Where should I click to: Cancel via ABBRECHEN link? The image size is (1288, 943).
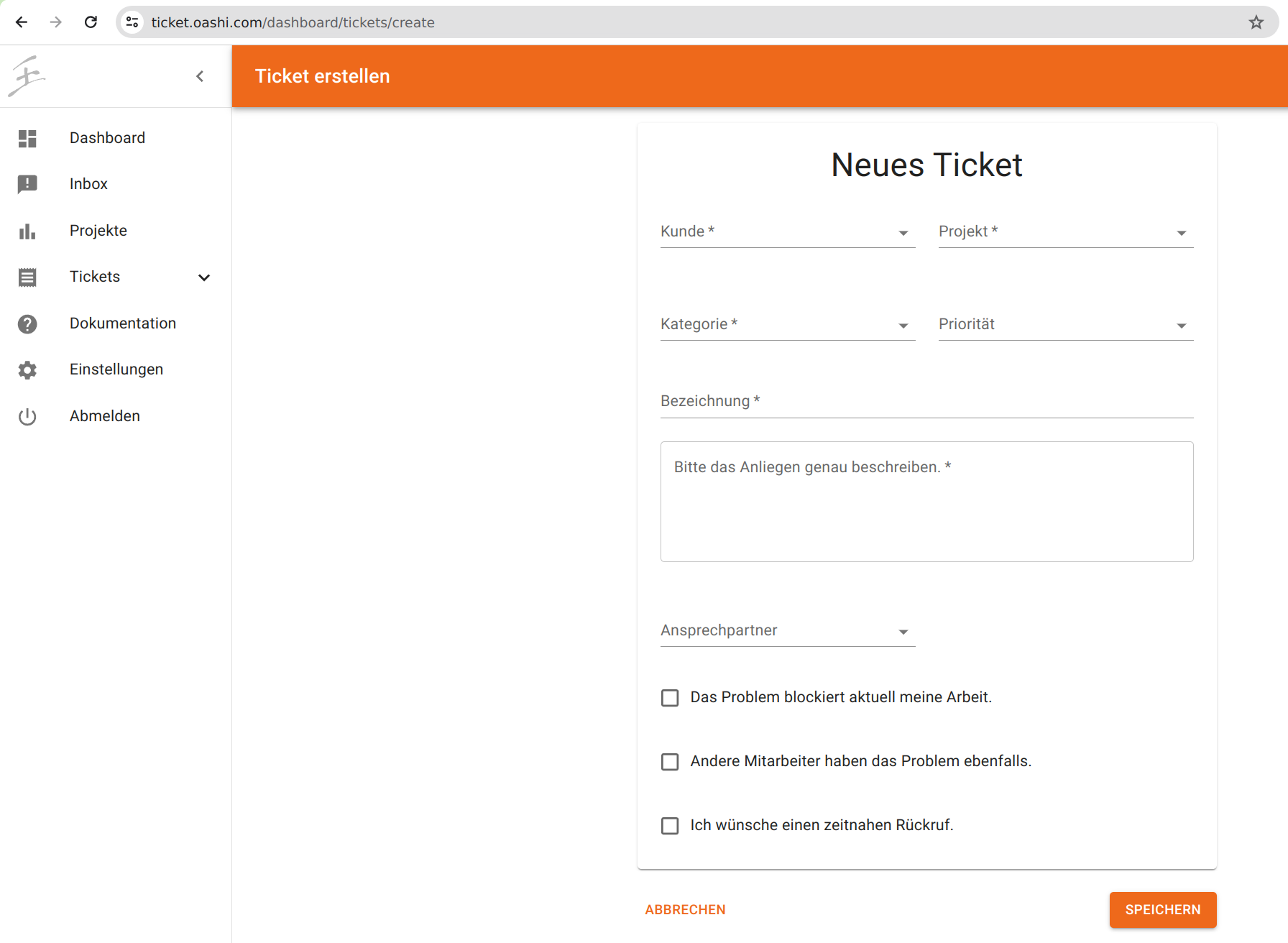click(685, 909)
